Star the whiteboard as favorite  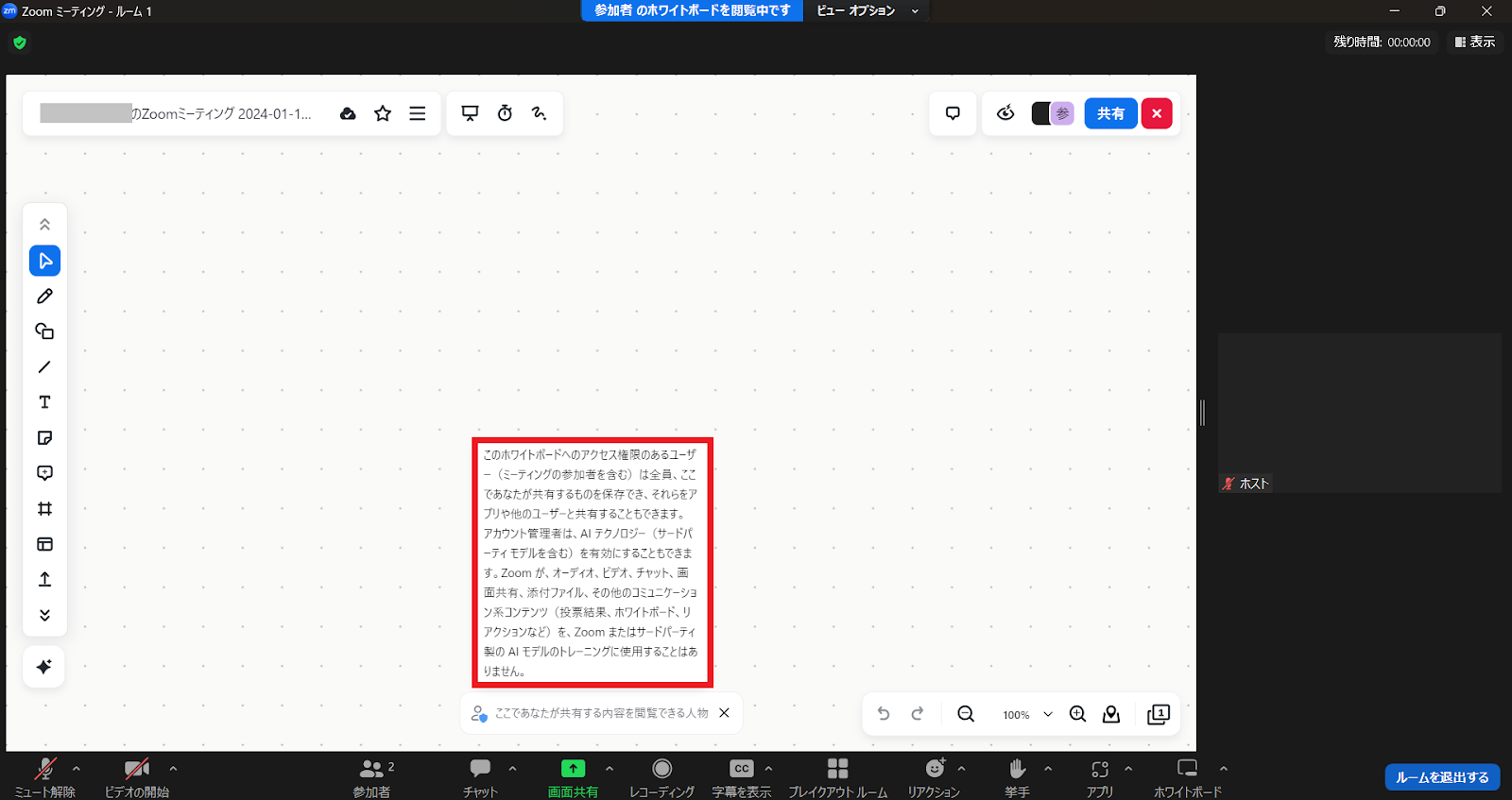[383, 113]
